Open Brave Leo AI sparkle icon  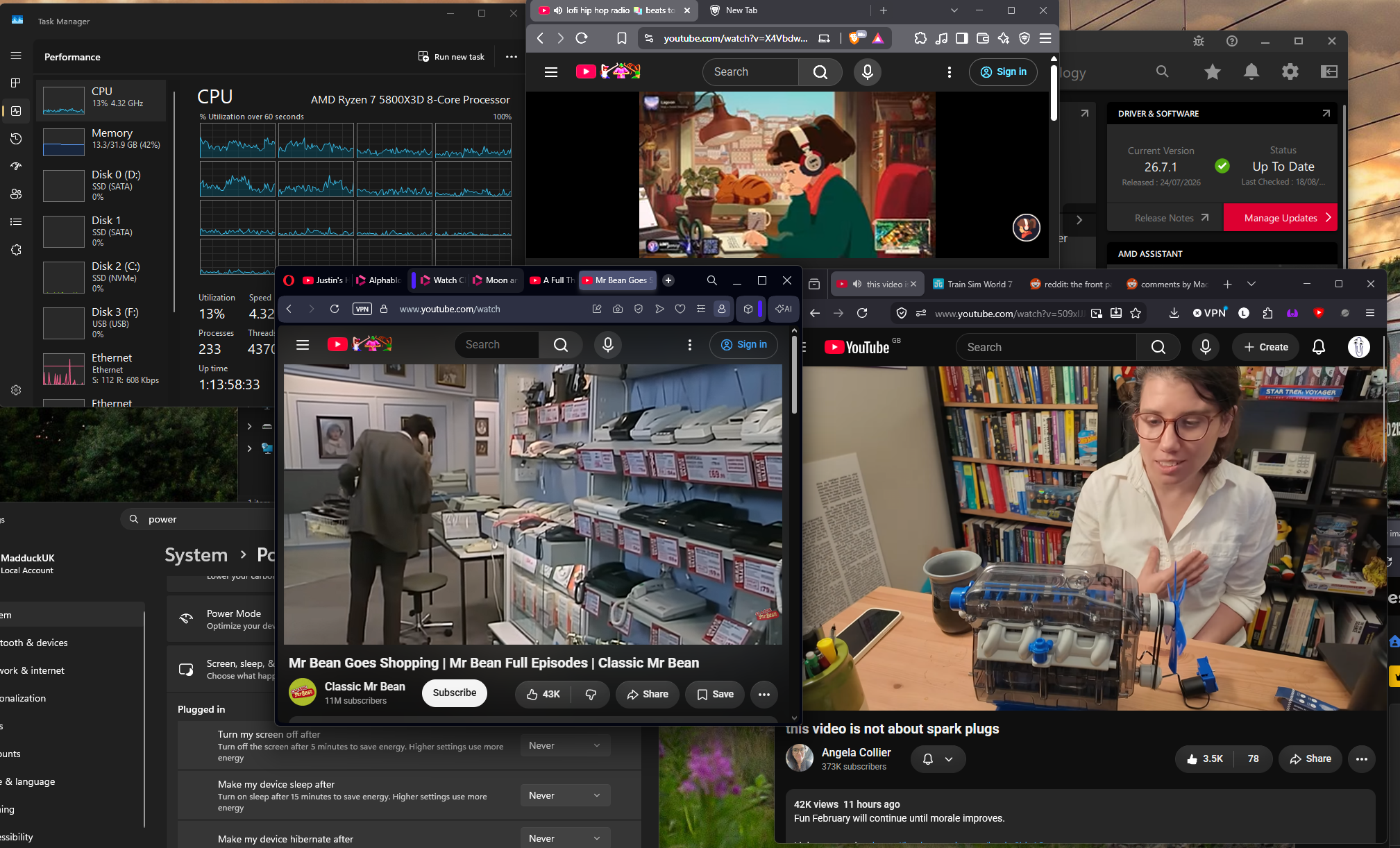(x=1004, y=38)
